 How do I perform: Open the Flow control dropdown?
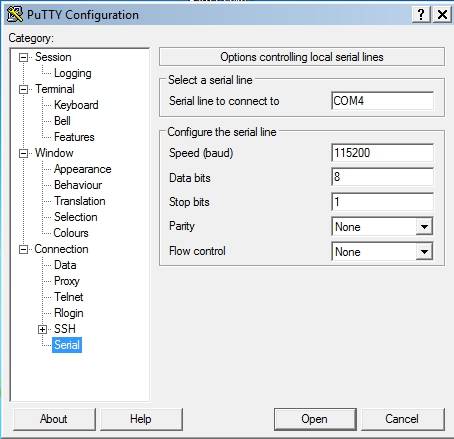pyautogui.click(x=424, y=251)
